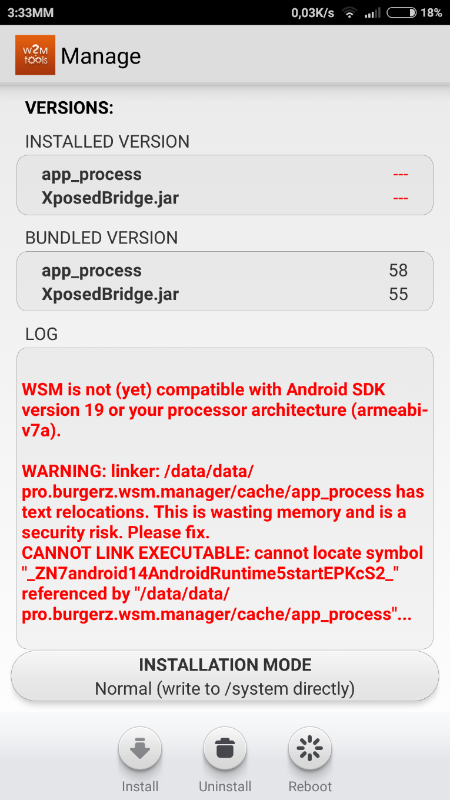
Task: Tap the installed XposedBridge.jar version row
Action: [225, 198]
